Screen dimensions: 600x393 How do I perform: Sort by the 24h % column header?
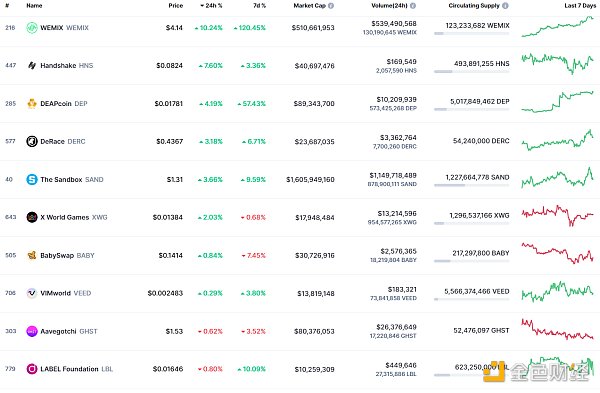click(x=211, y=6)
